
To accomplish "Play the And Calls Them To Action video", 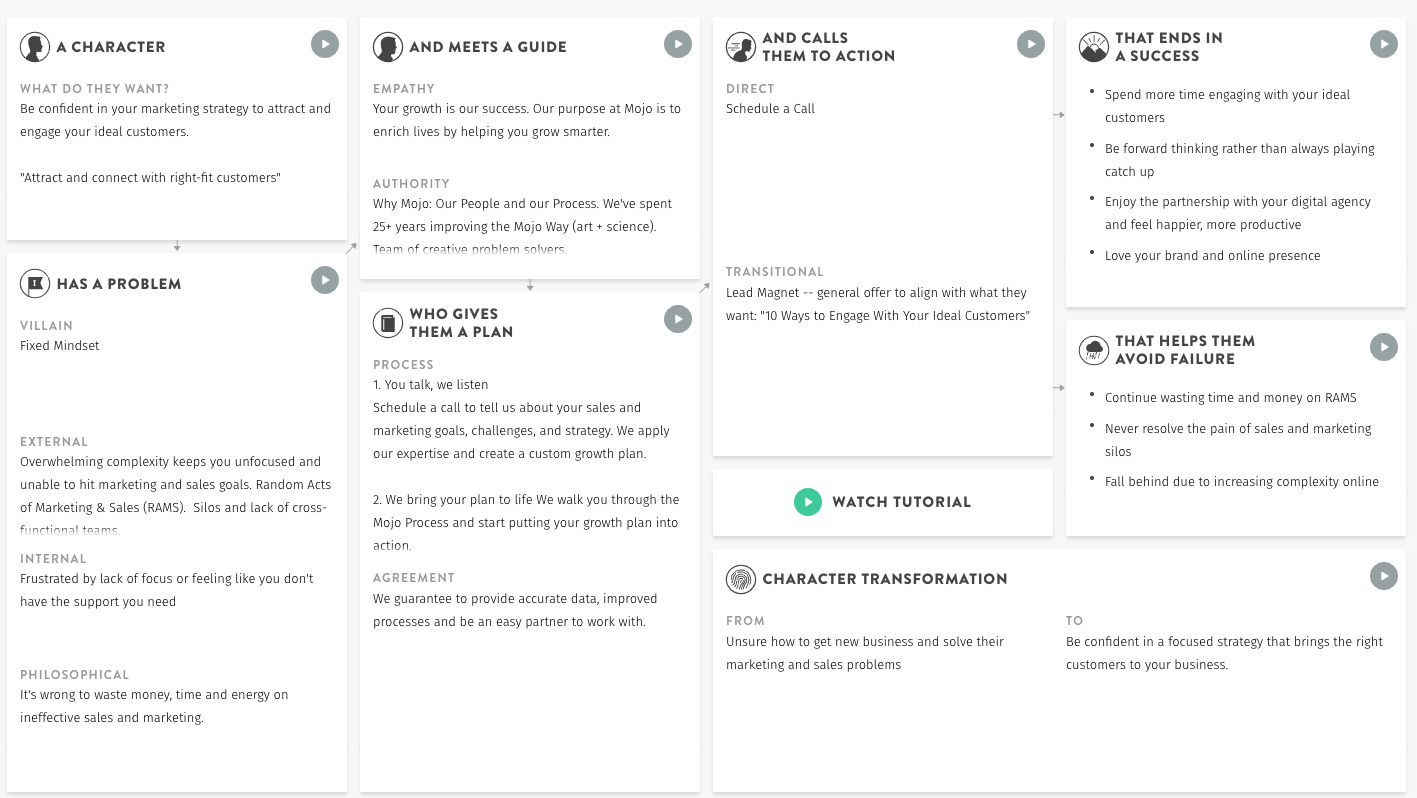I will coord(1030,43).
